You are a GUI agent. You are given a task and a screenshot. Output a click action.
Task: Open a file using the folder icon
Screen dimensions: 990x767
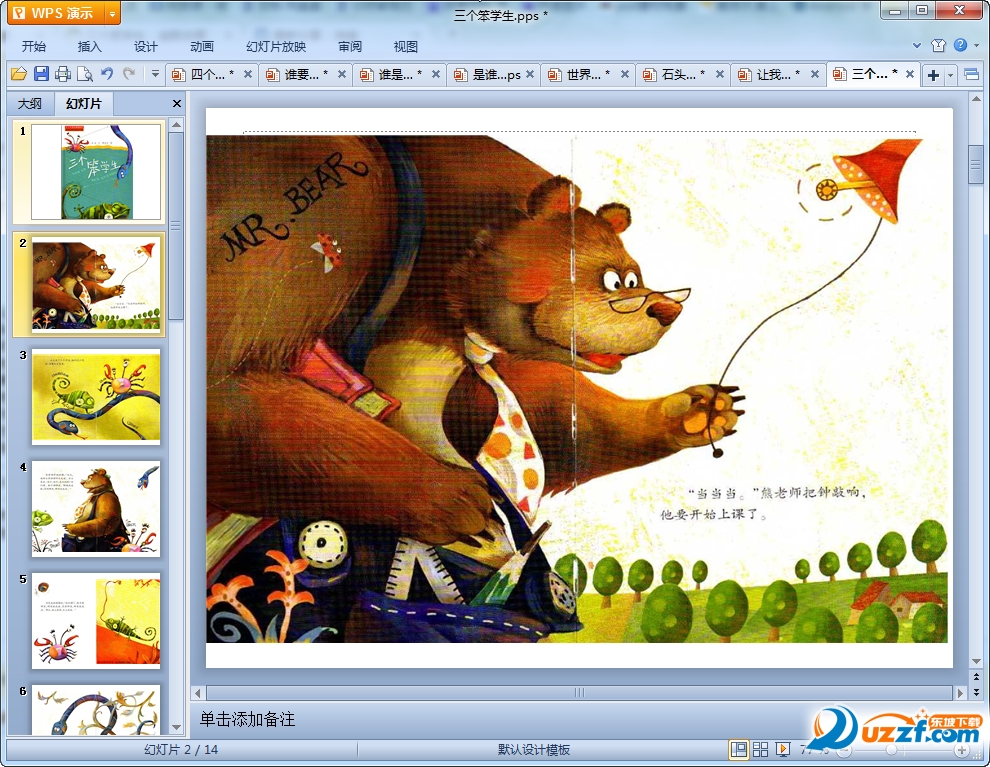[19, 74]
